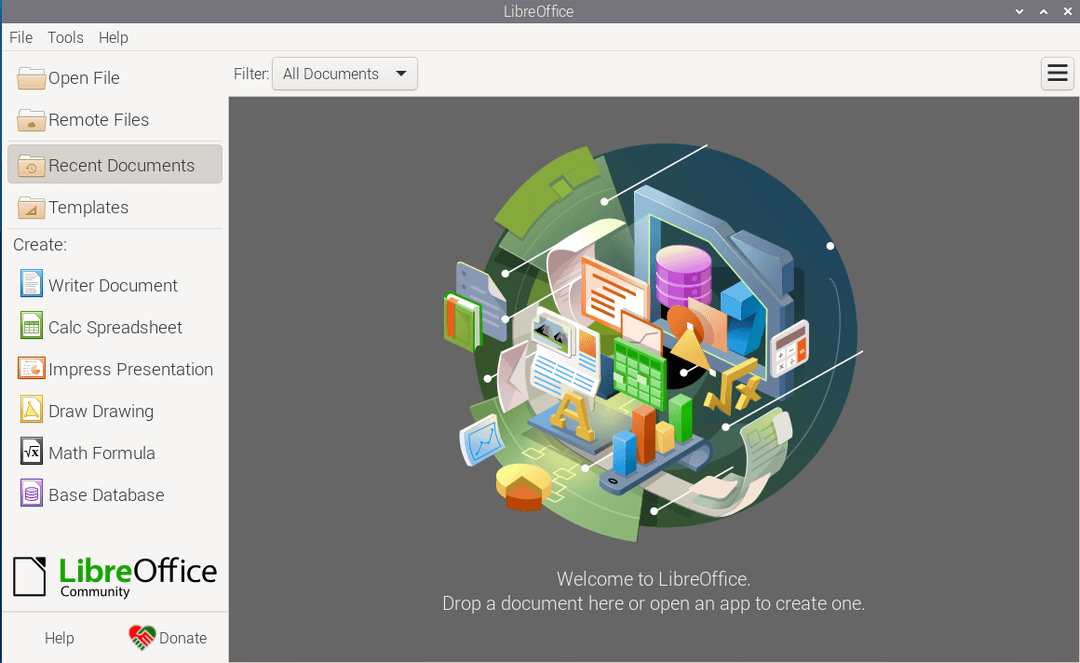Collapse the window menu chevron in the titlebar
Screen dimensions: 1080x663
tap(1019, 11)
